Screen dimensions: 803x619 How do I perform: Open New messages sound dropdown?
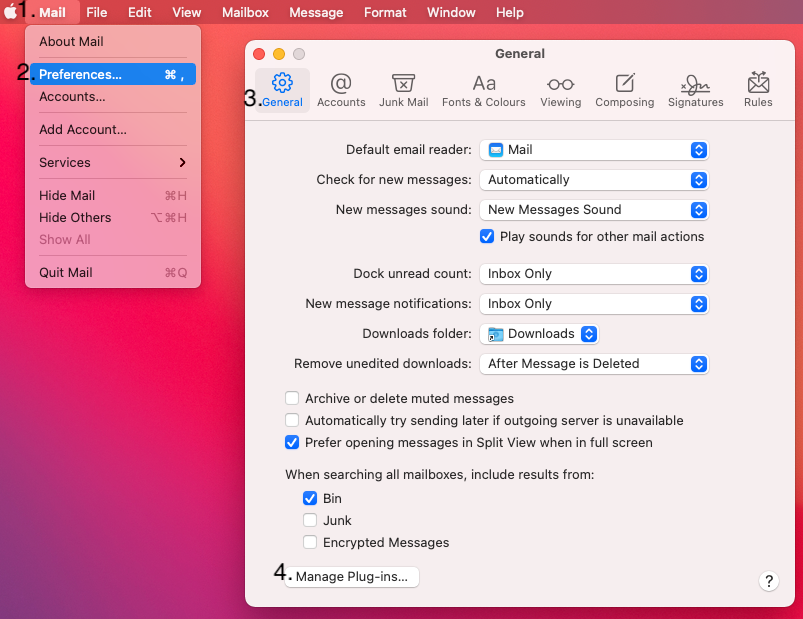point(594,210)
